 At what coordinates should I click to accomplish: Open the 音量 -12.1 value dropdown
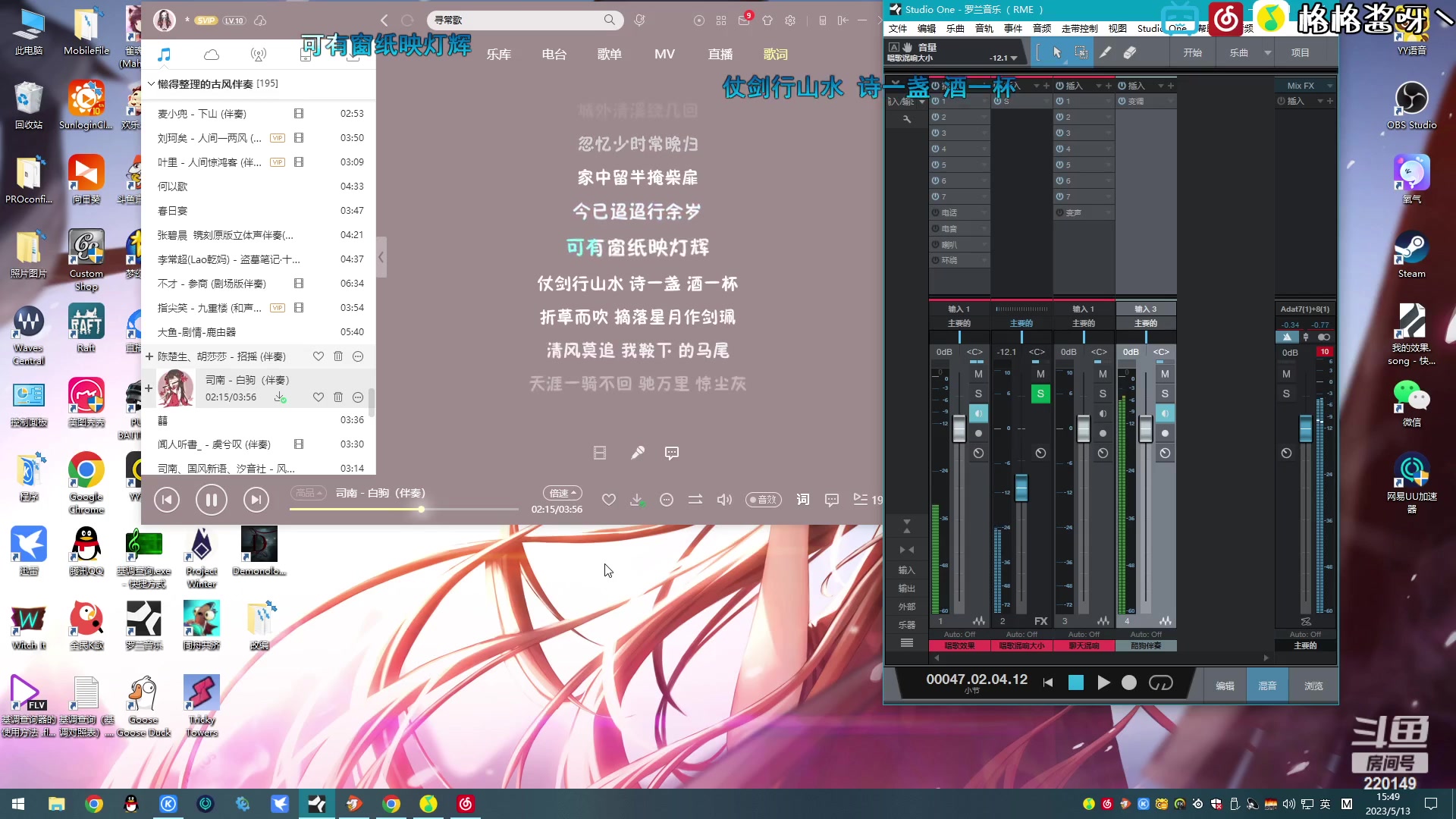tap(1014, 58)
